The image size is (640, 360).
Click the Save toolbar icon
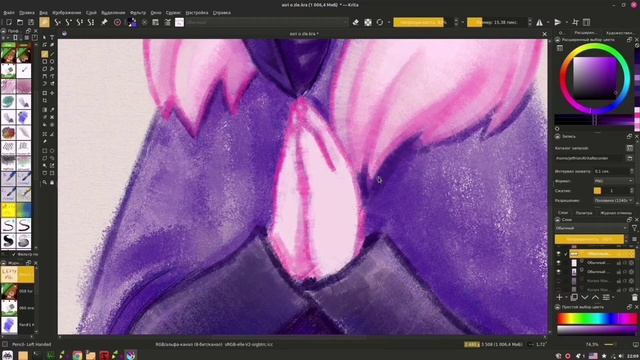[31, 22]
